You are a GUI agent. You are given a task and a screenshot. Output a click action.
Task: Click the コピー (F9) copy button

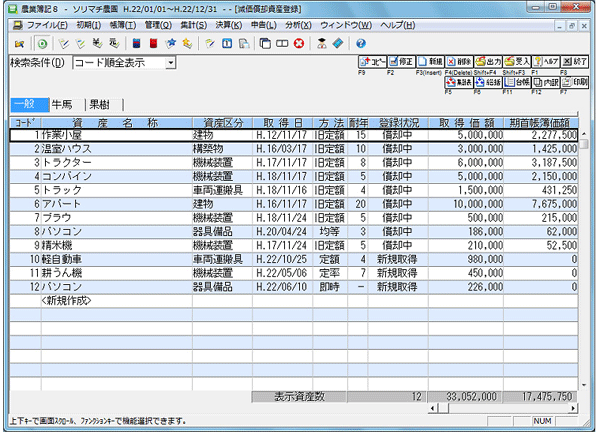pyautogui.click(x=370, y=62)
